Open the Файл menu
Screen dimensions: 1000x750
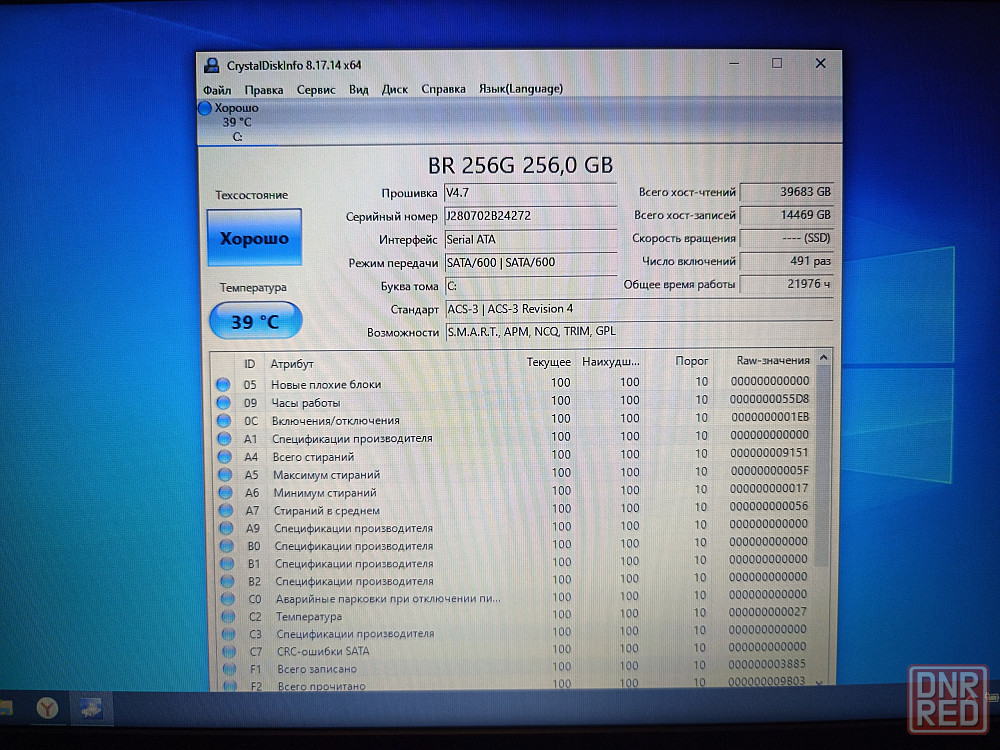pos(217,89)
